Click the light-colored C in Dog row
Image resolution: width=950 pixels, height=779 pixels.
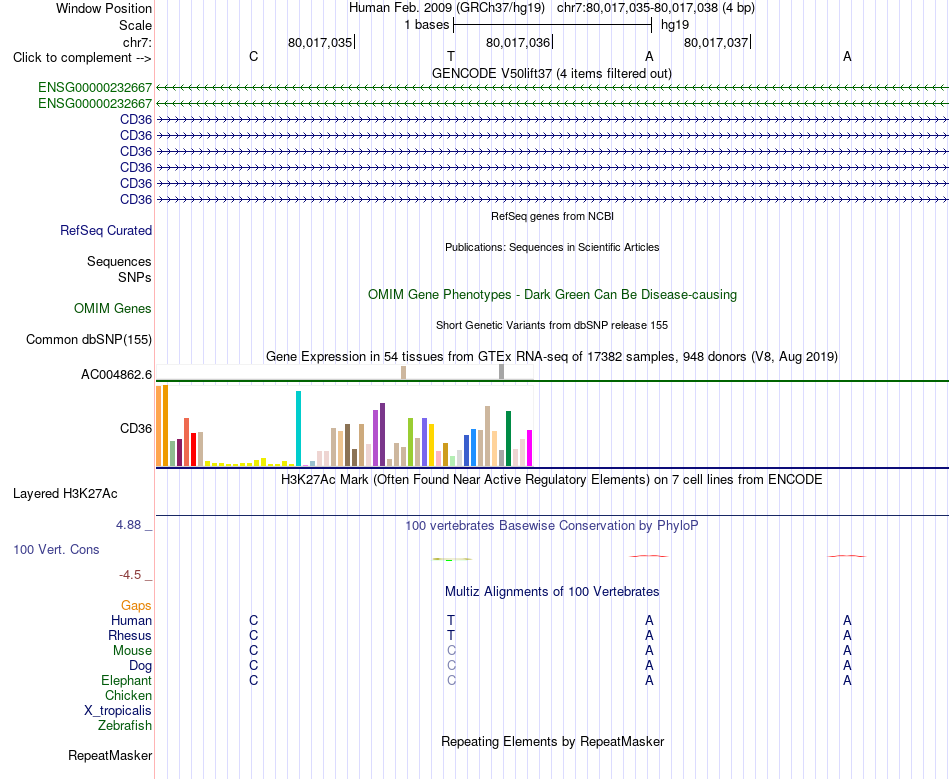tap(451, 666)
